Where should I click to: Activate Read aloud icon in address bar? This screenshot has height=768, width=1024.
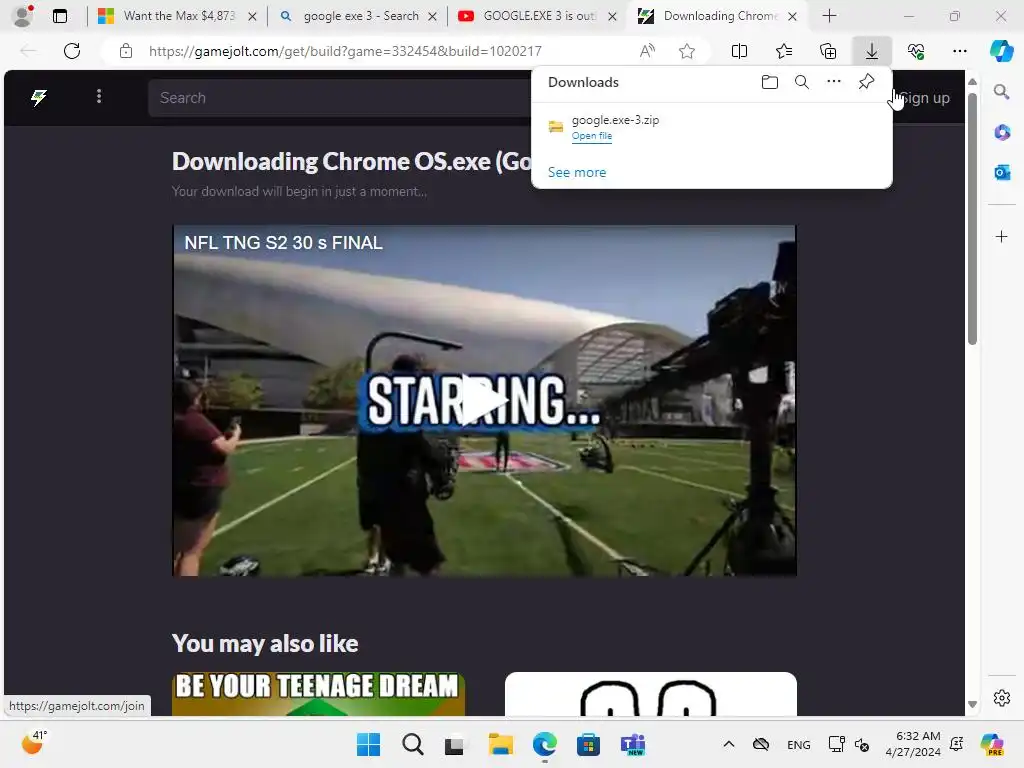tap(647, 51)
